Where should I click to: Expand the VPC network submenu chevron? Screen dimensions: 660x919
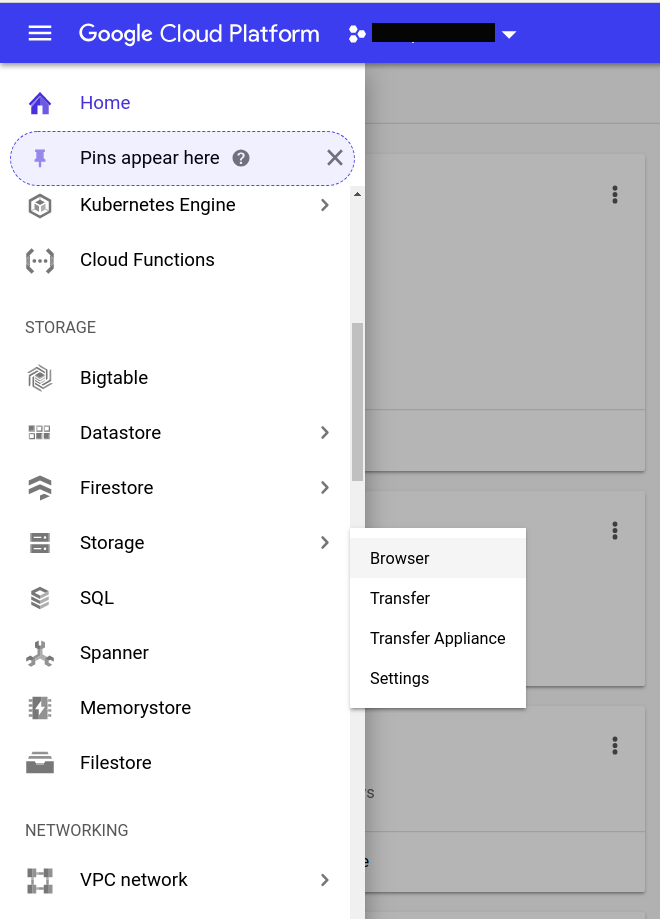(x=325, y=880)
